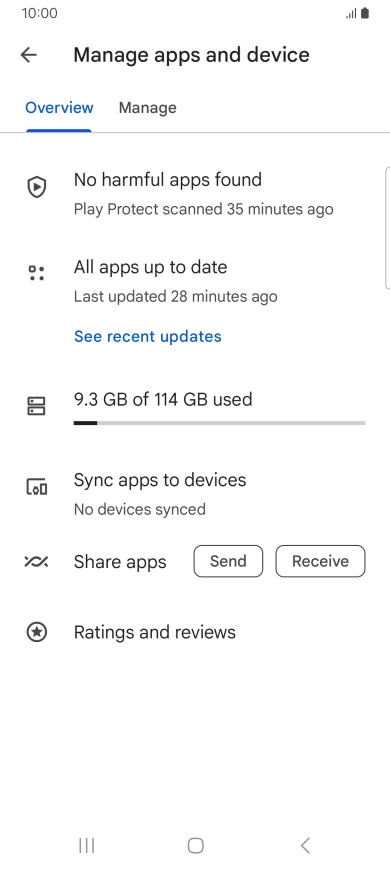
Task: Select the Overview tab
Action: tap(59, 108)
